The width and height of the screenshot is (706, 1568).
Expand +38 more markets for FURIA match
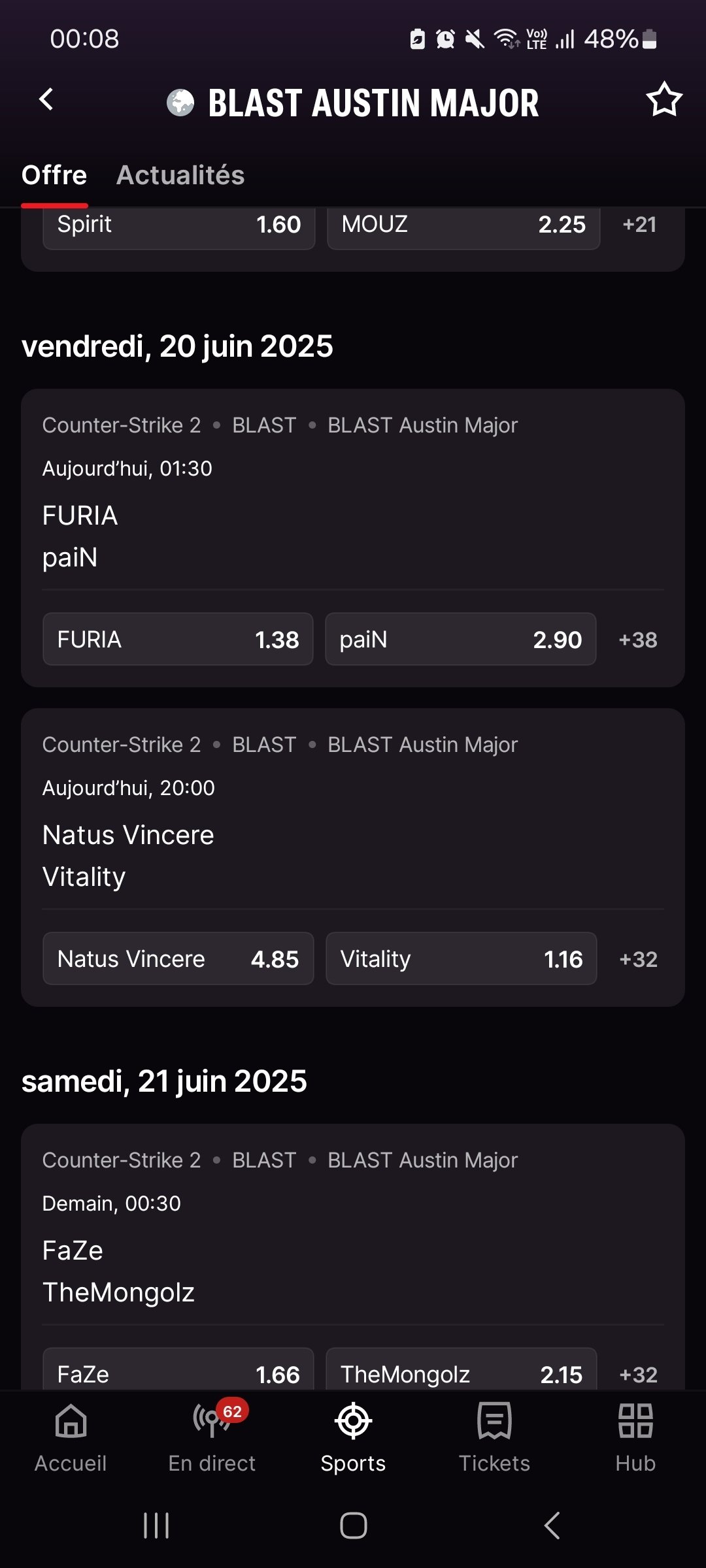pyautogui.click(x=638, y=640)
